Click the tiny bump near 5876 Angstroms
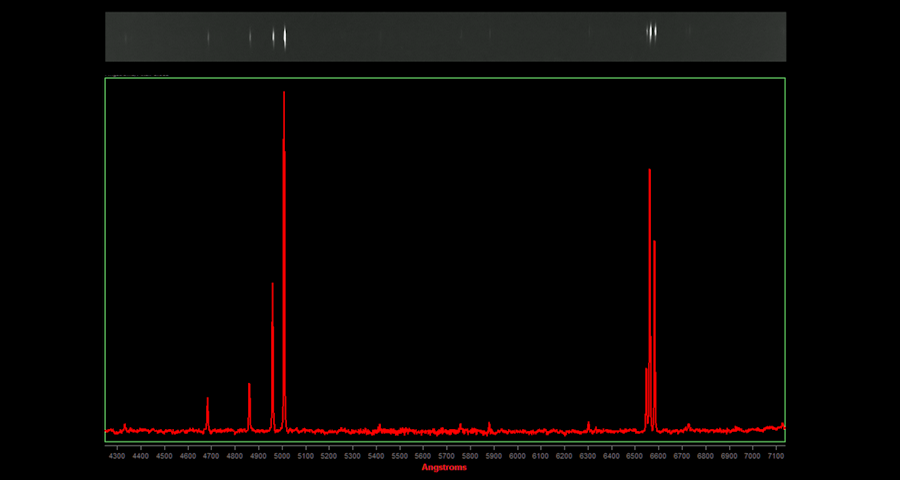The height and width of the screenshot is (480, 900). click(x=489, y=426)
